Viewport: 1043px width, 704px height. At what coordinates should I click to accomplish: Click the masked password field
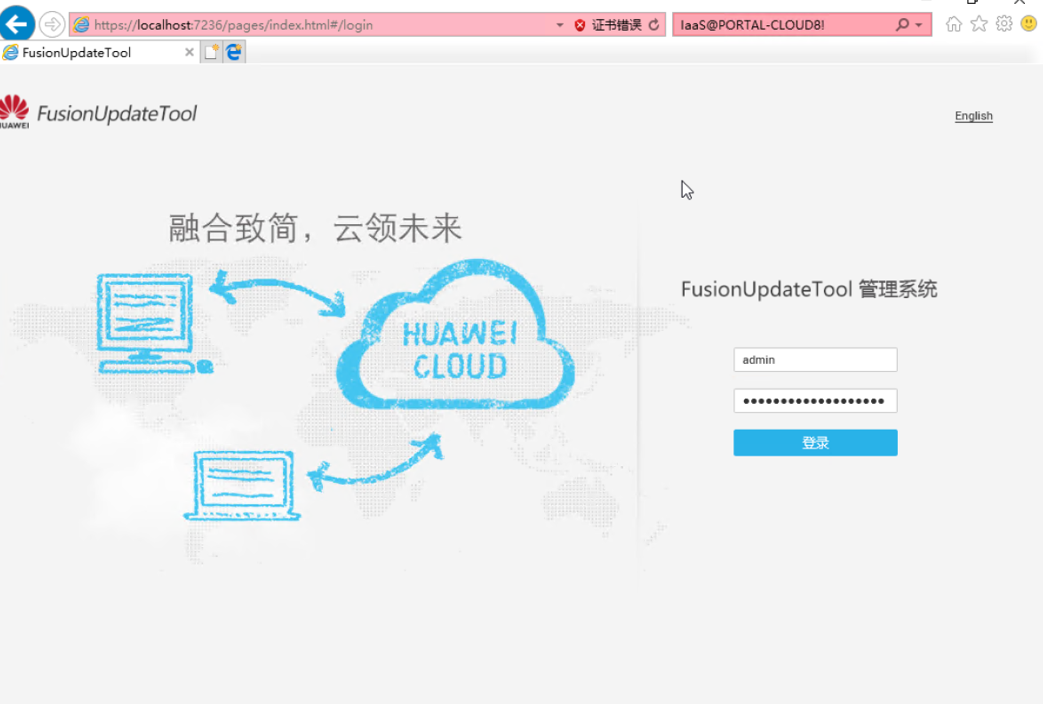815,401
